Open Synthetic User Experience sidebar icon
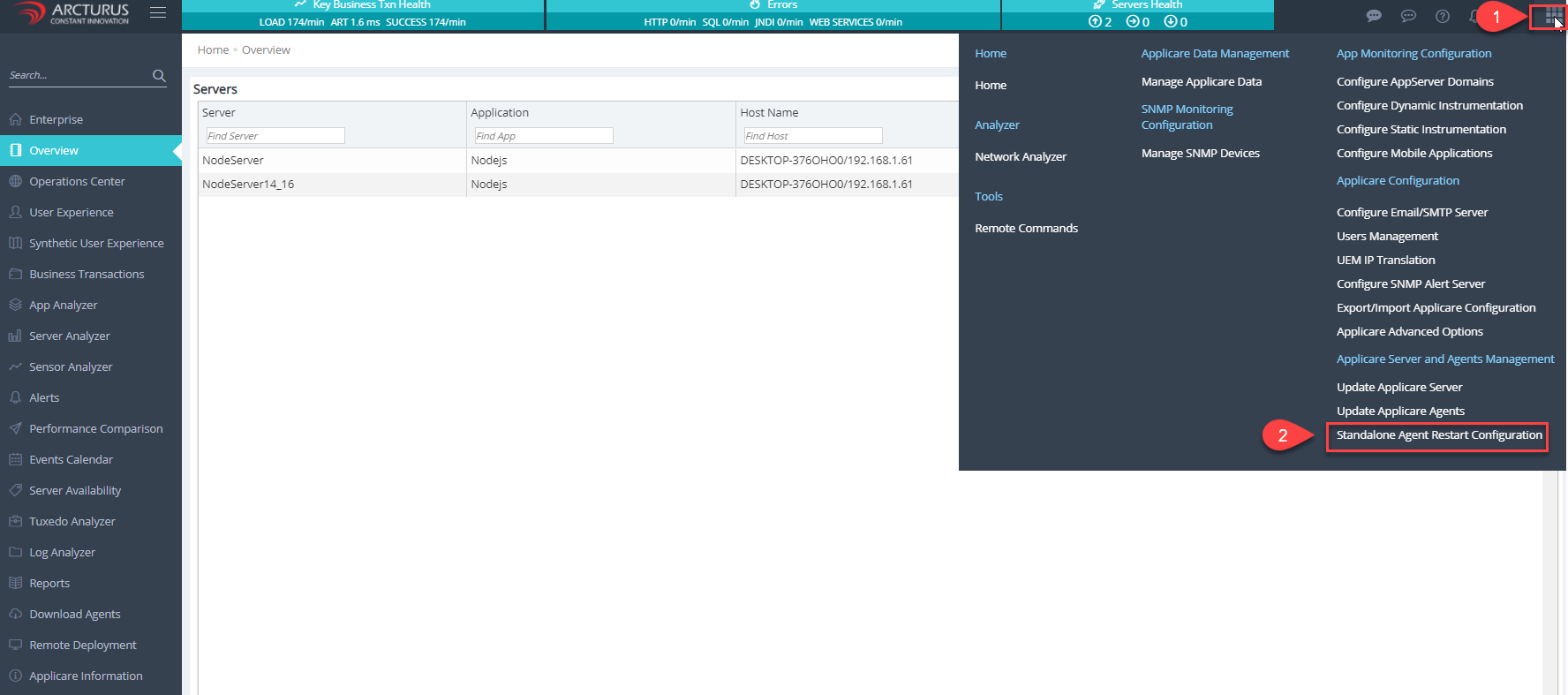1568x695 pixels. (x=15, y=243)
